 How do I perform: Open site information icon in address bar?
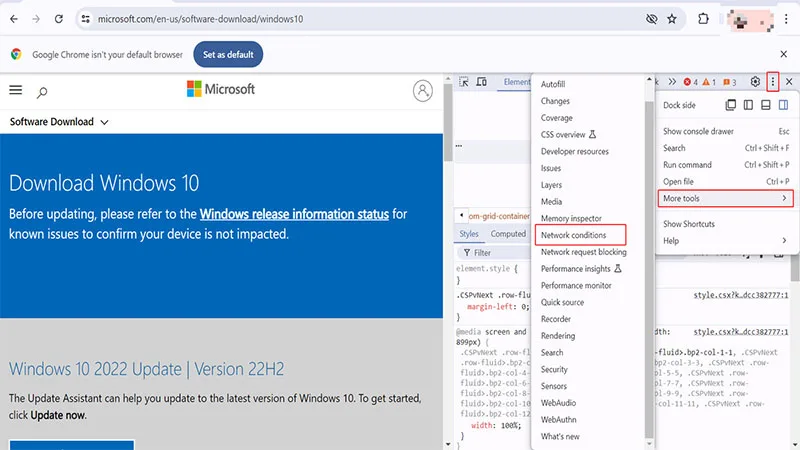click(x=85, y=19)
